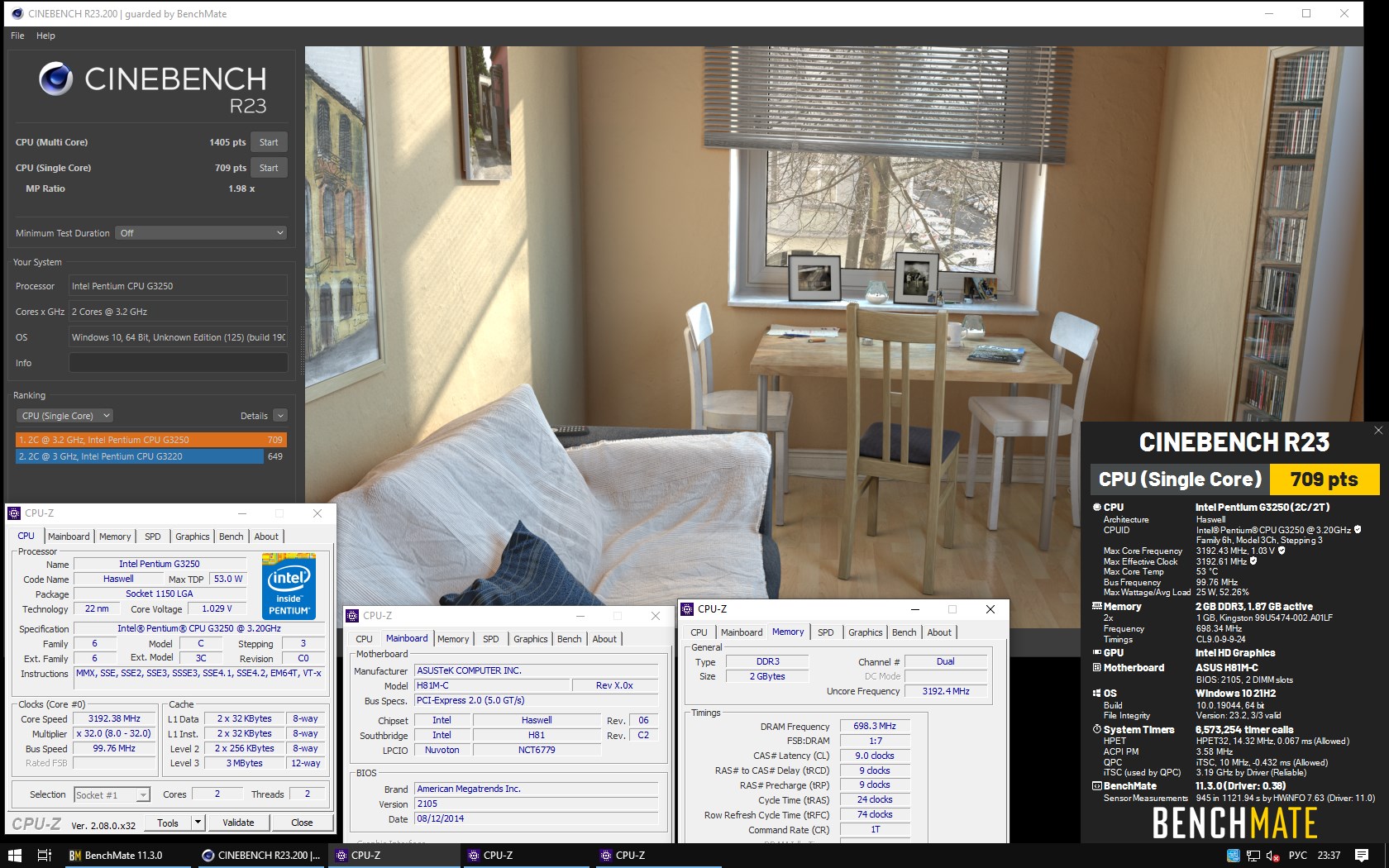Click the CPU section icon in BenchMate overlay
Image resolution: width=1389 pixels, height=868 pixels.
1097,507
